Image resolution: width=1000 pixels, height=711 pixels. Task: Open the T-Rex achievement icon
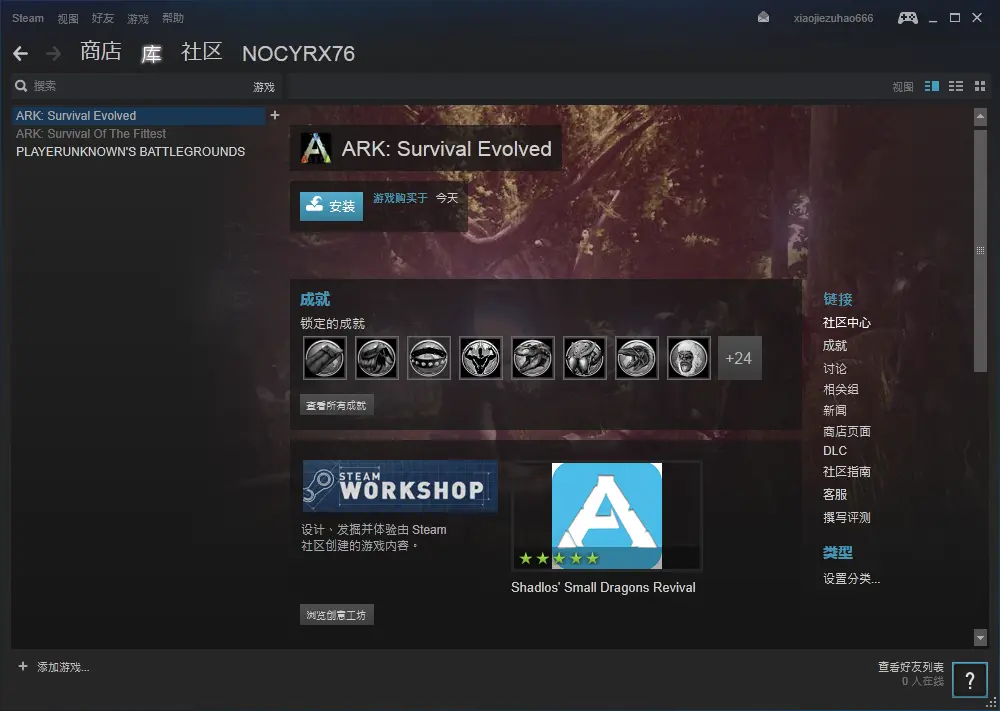tap(533, 358)
